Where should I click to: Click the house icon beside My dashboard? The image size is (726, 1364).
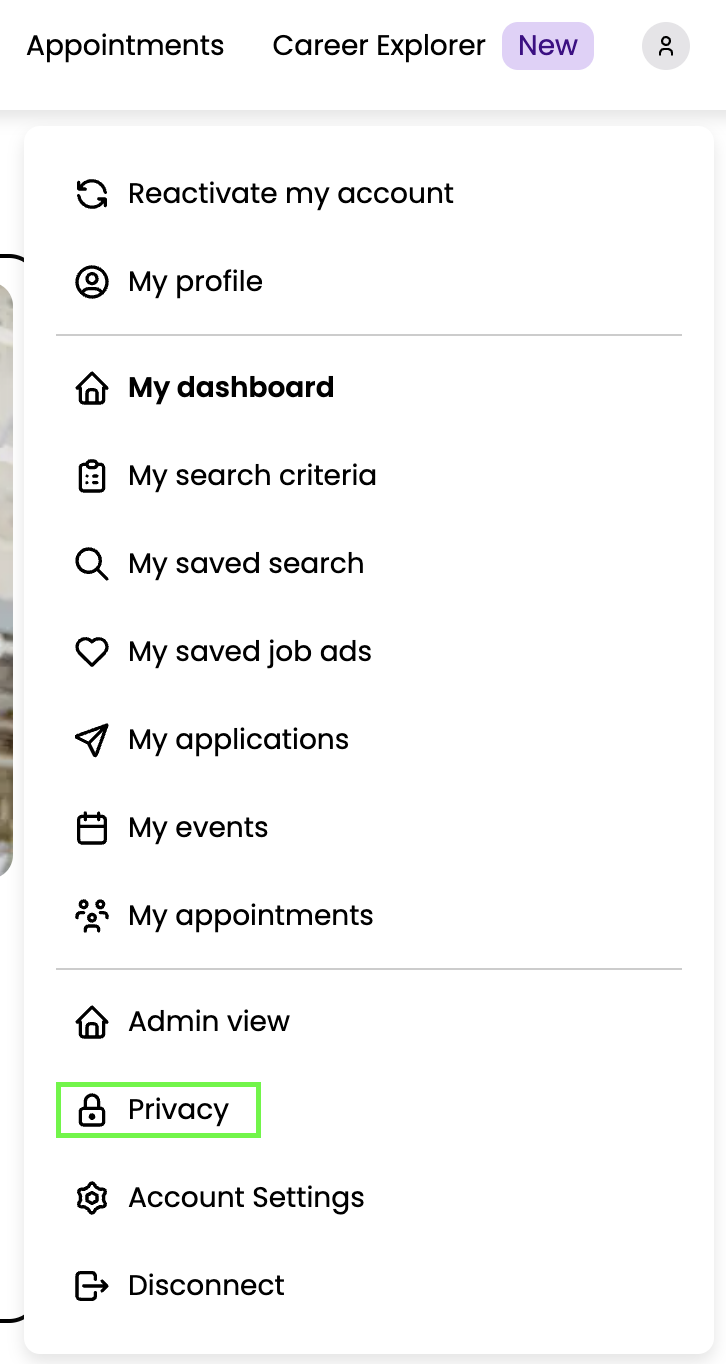92,388
